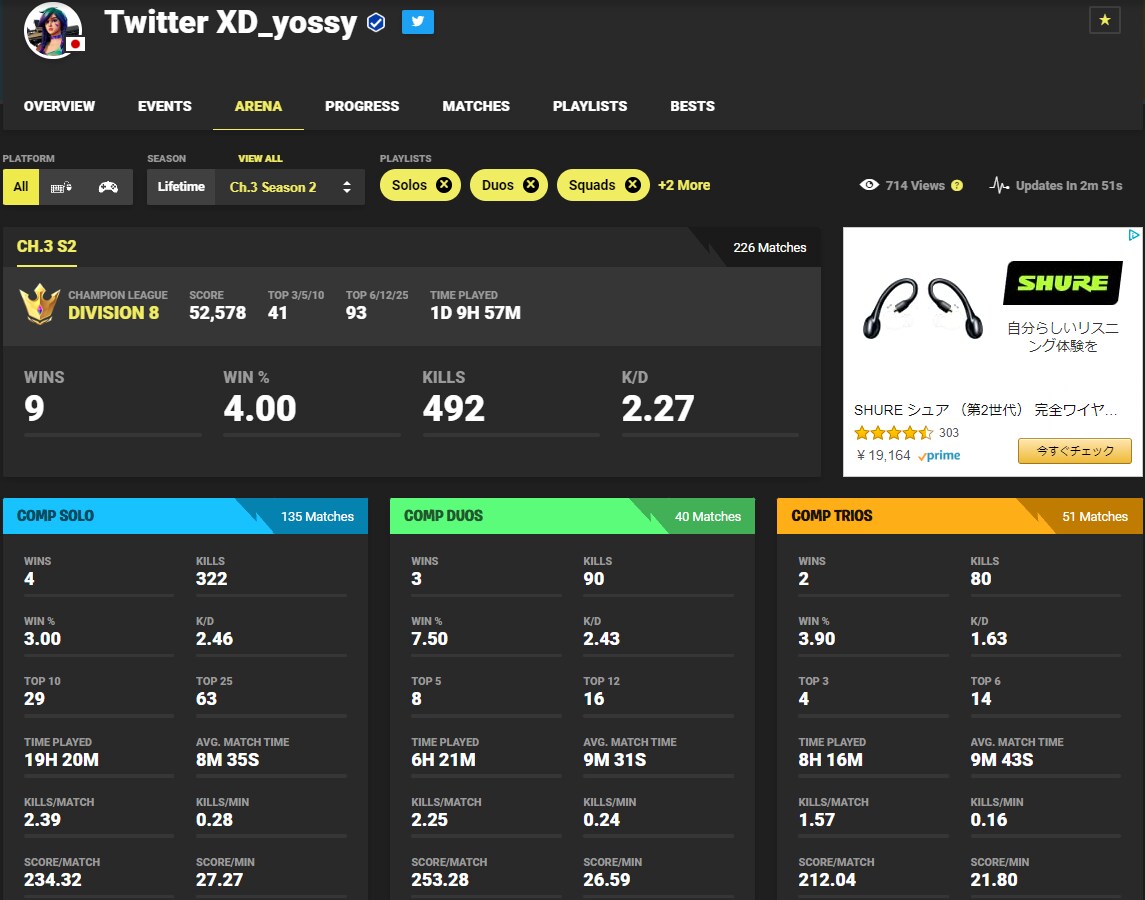The image size is (1145, 900).
Task: Open the AdChoices icon on the ad
Action: 1133,235
